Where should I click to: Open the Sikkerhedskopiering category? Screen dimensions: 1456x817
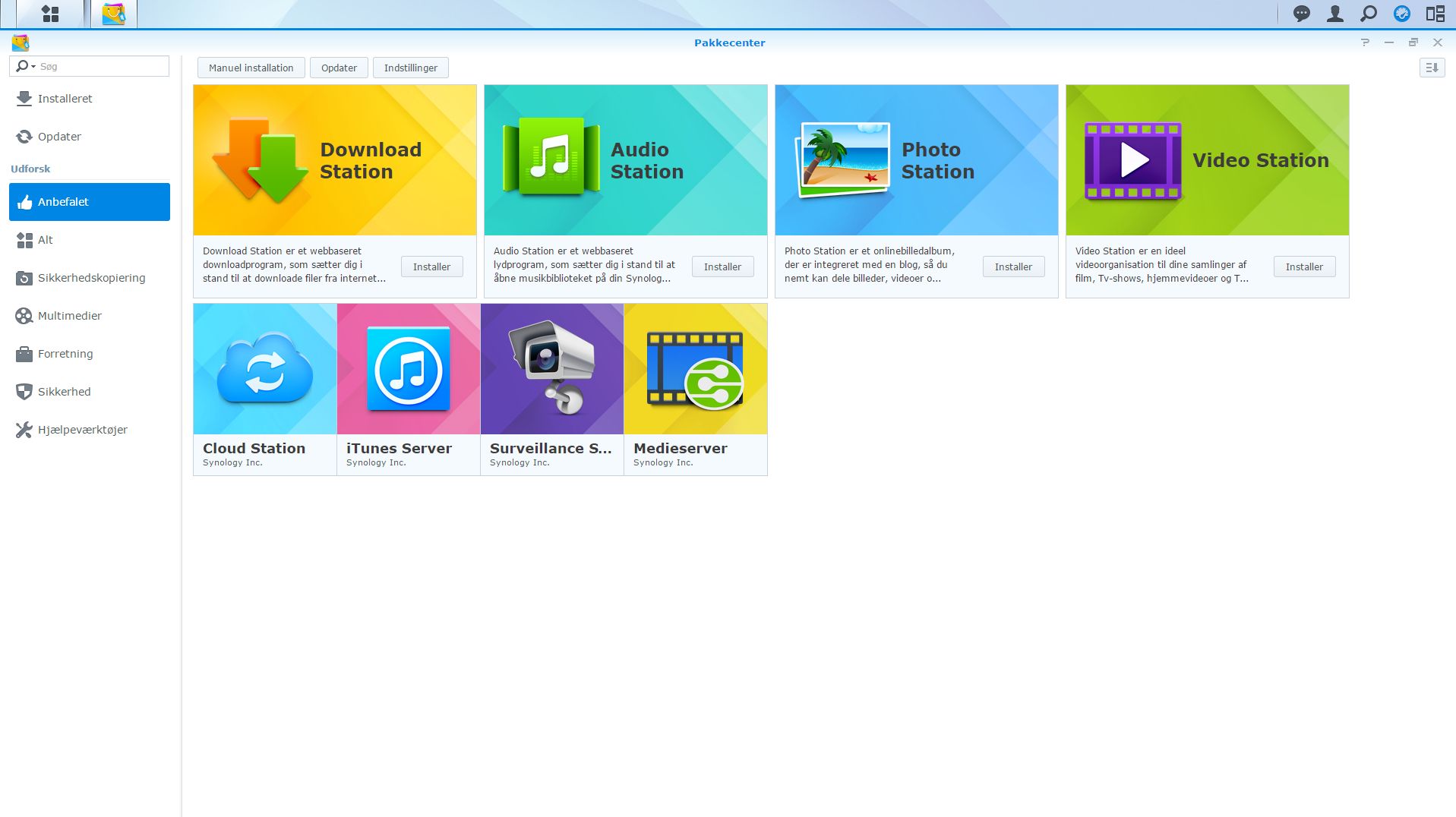(x=91, y=278)
